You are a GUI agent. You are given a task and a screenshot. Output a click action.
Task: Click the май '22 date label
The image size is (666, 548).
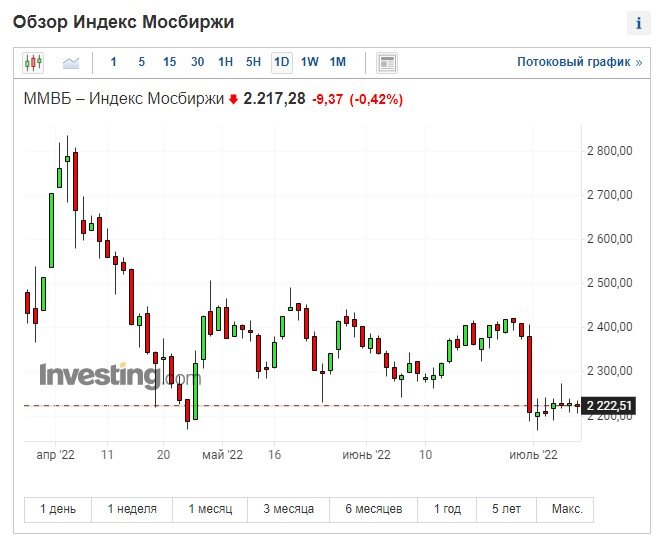(222, 455)
